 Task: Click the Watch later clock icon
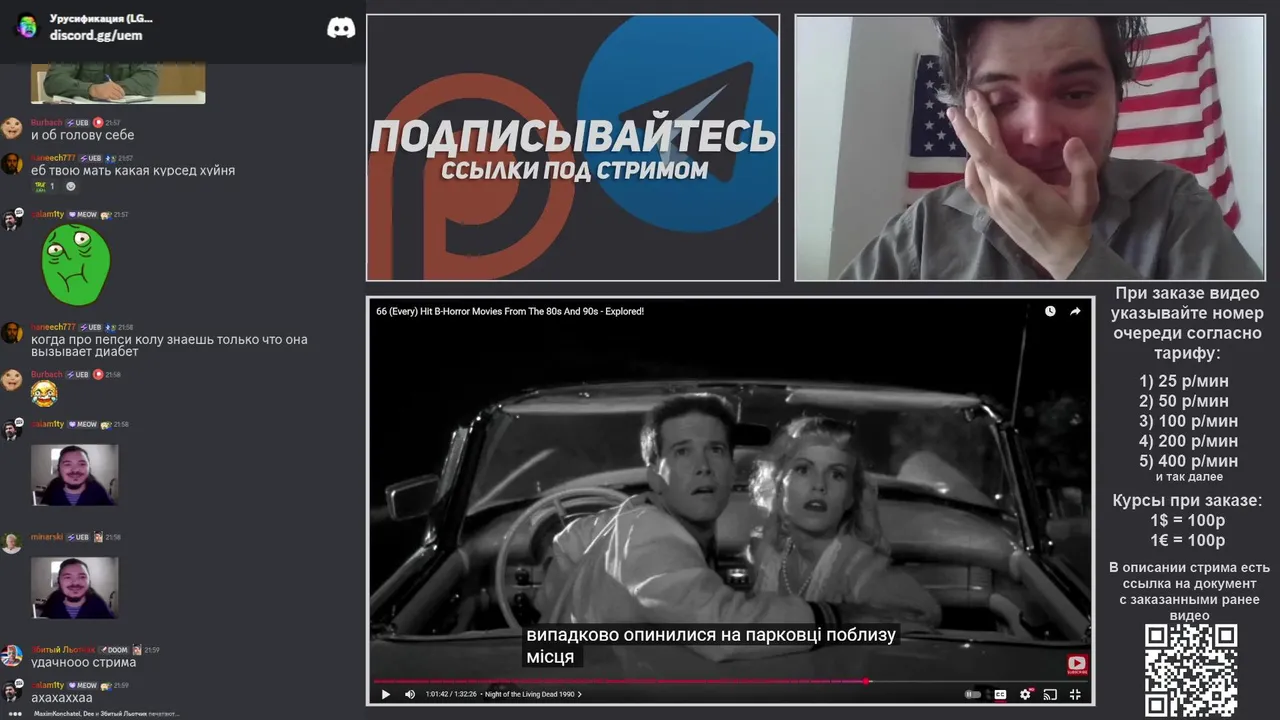[x=1050, y=311]
